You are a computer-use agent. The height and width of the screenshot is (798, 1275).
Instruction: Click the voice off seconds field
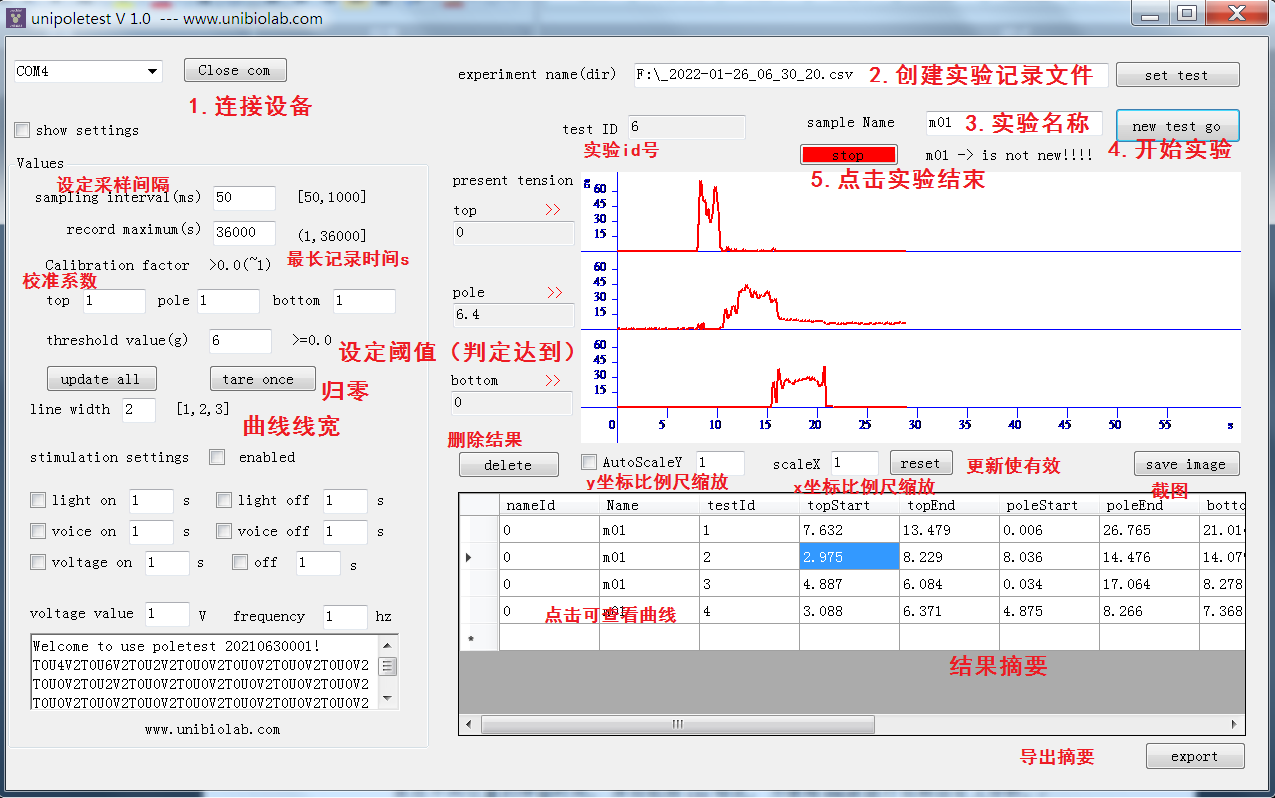click(x=345, y=532)
